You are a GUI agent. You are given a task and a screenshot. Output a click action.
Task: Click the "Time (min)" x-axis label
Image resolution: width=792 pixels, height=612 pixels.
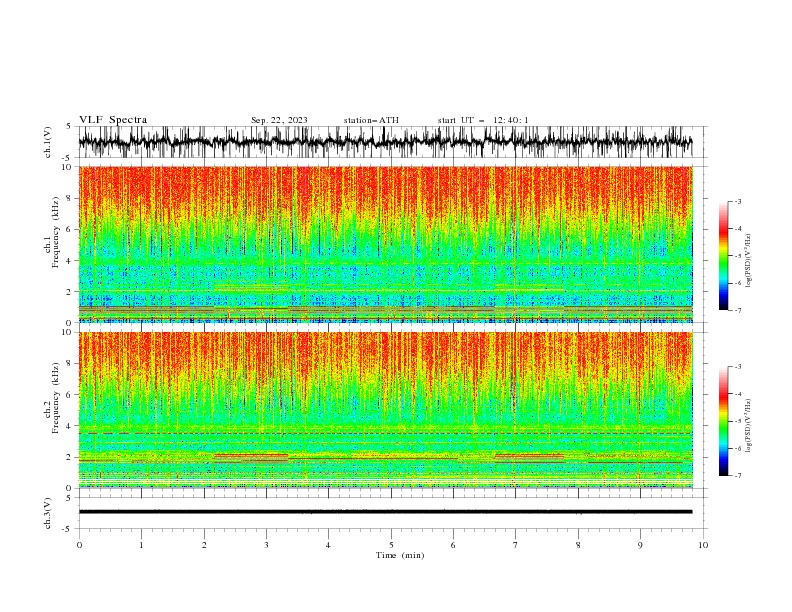click(x=400, y=555)
